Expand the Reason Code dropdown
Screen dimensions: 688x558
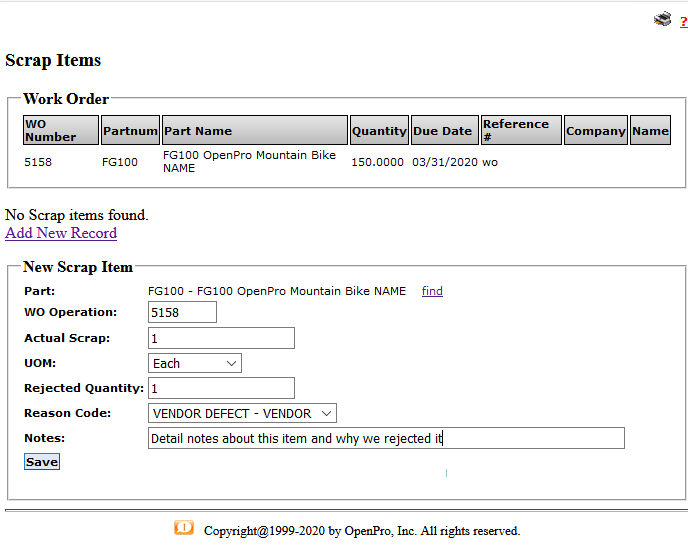tap(242, 413)
